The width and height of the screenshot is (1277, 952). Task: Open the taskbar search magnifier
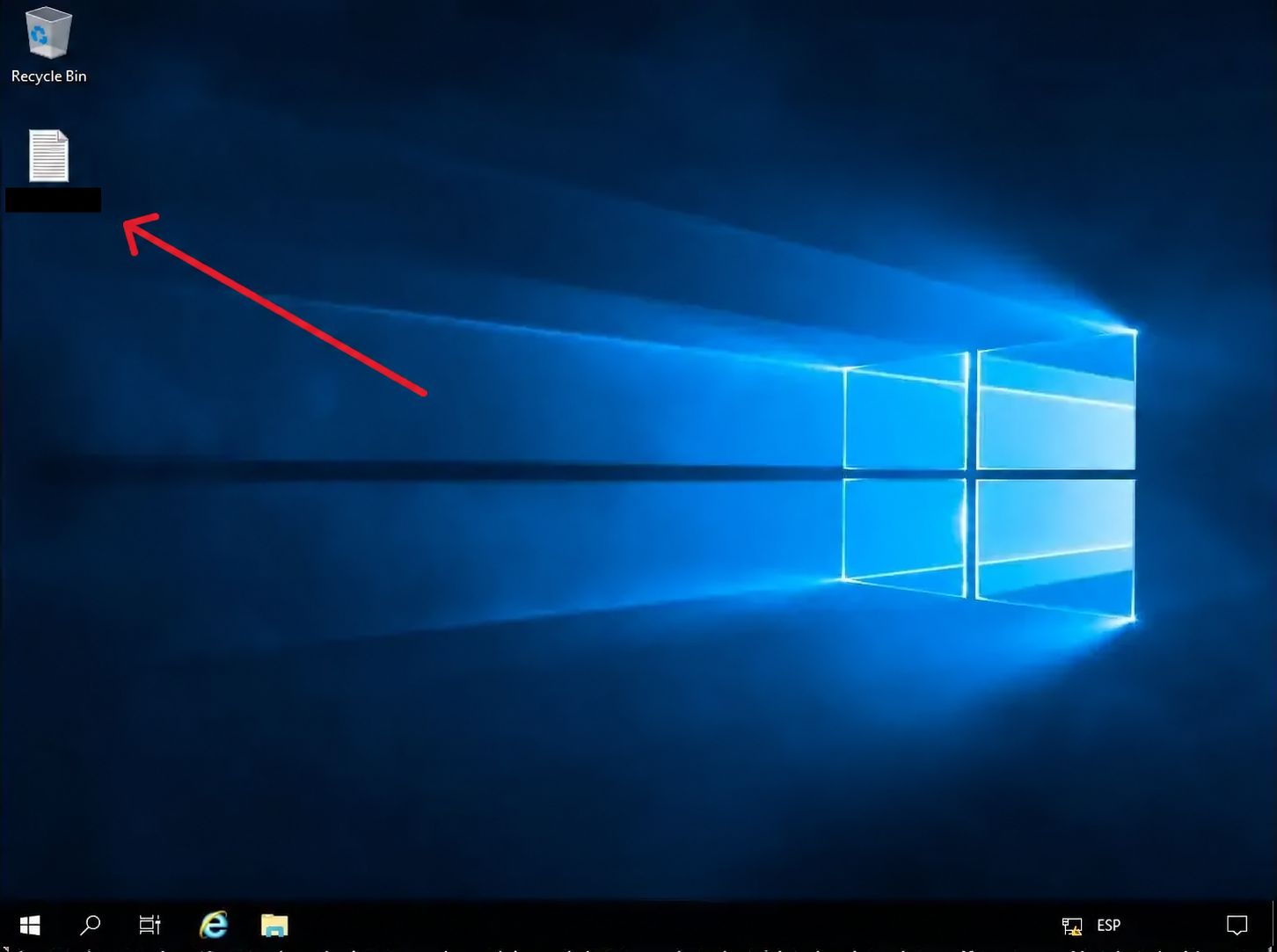[x=90, y=925]
